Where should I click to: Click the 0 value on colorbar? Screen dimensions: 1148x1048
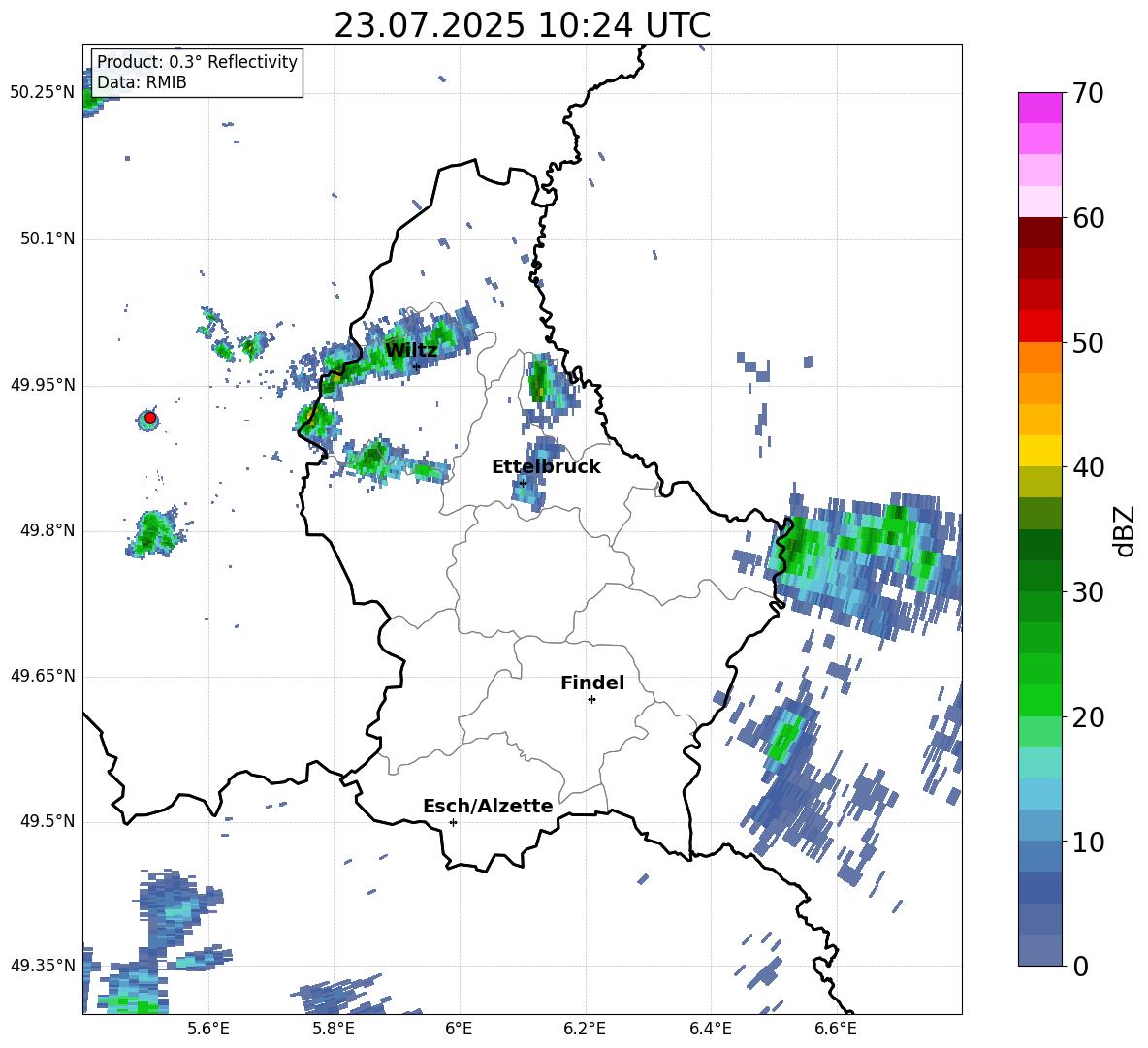(1081, 966)
